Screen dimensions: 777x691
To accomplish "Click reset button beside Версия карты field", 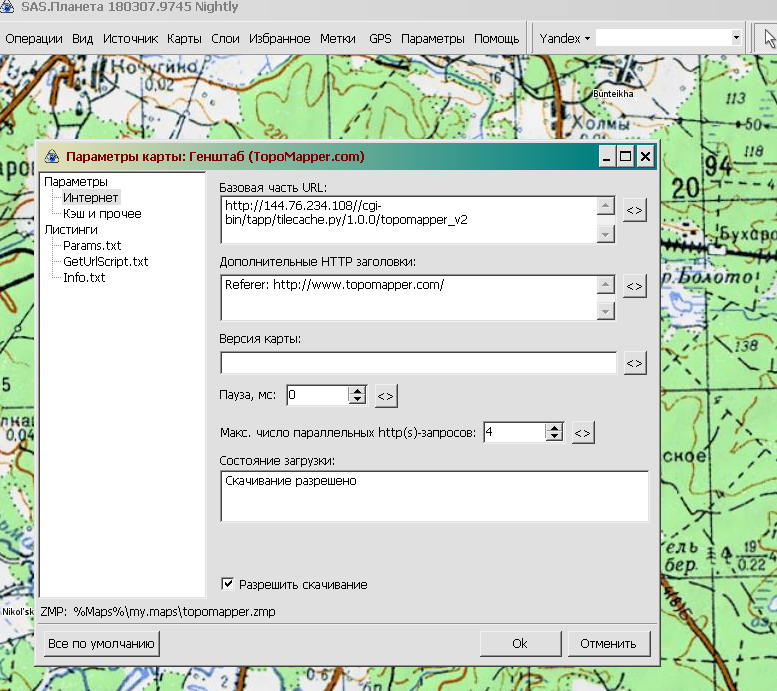I will click(634, 363).
